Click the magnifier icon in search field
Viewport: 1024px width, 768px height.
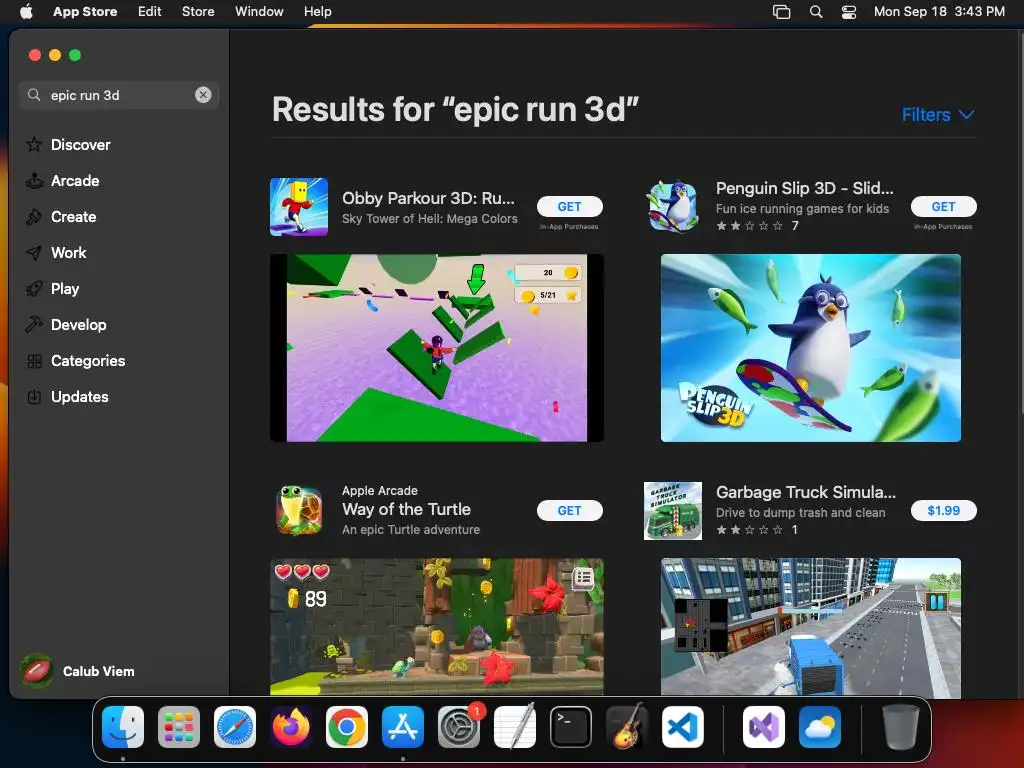34,95
